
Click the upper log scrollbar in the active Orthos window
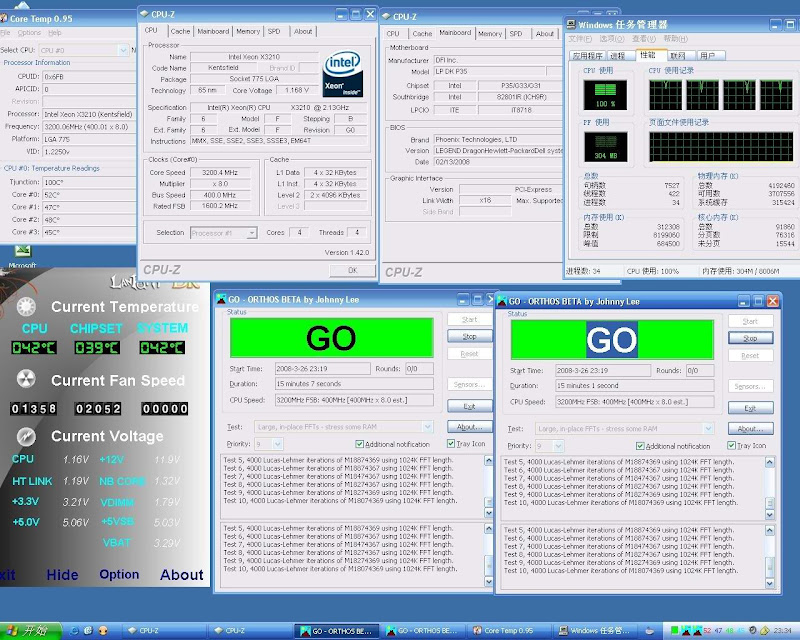769,488
